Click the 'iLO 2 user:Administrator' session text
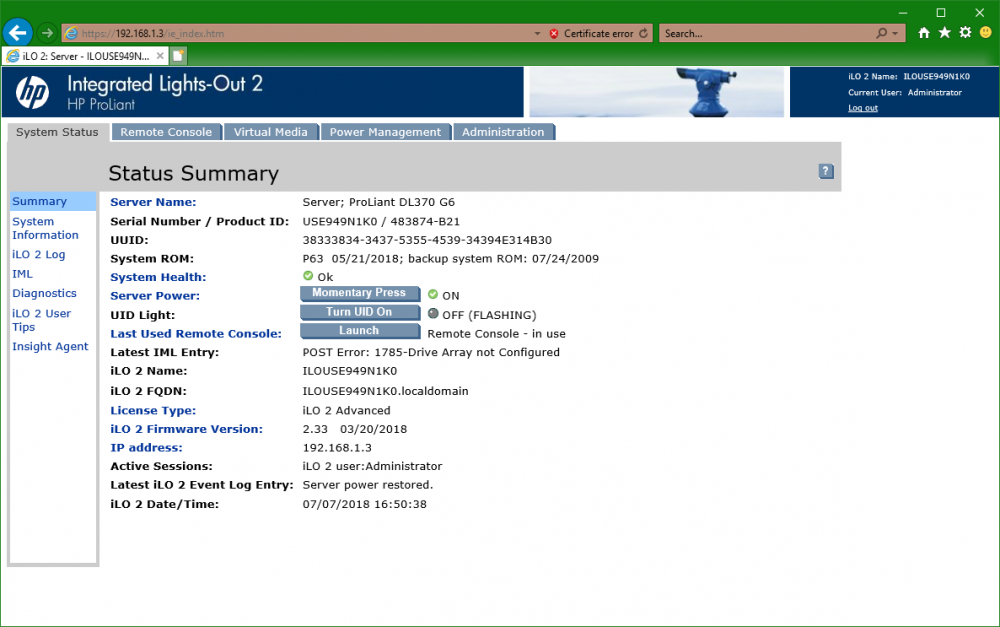The width and height of the screenshot is (1000, 627). 372,467
